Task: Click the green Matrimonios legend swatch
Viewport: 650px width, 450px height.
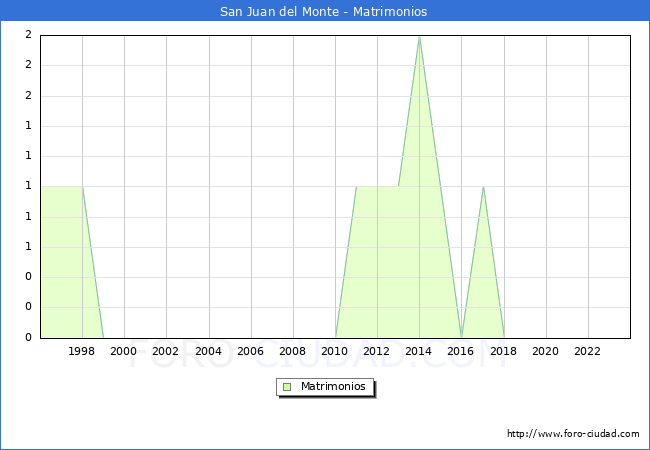Action: pyautogui.click(x=287, y=387)
